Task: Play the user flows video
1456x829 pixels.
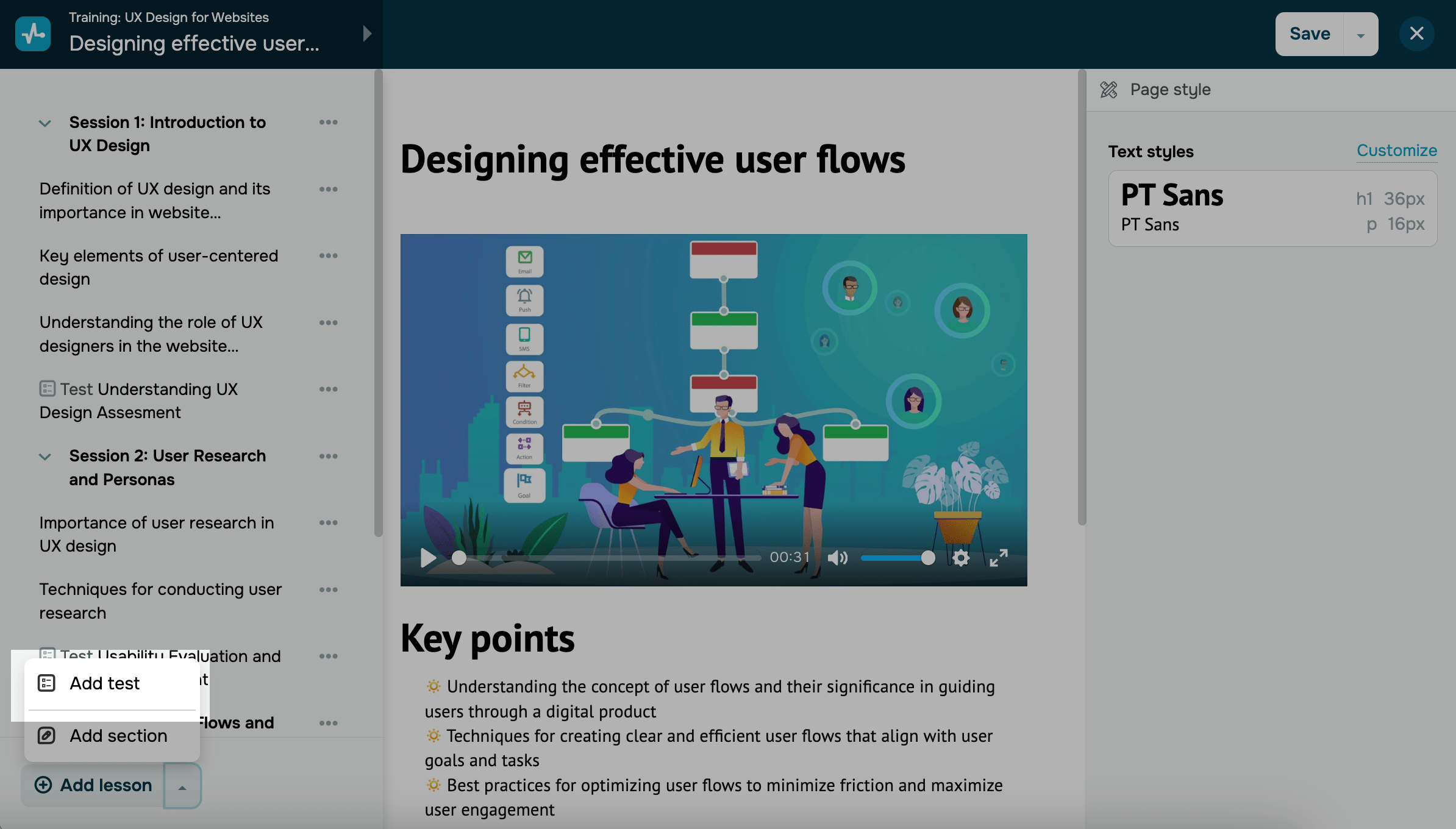Action: pos(428,558)
